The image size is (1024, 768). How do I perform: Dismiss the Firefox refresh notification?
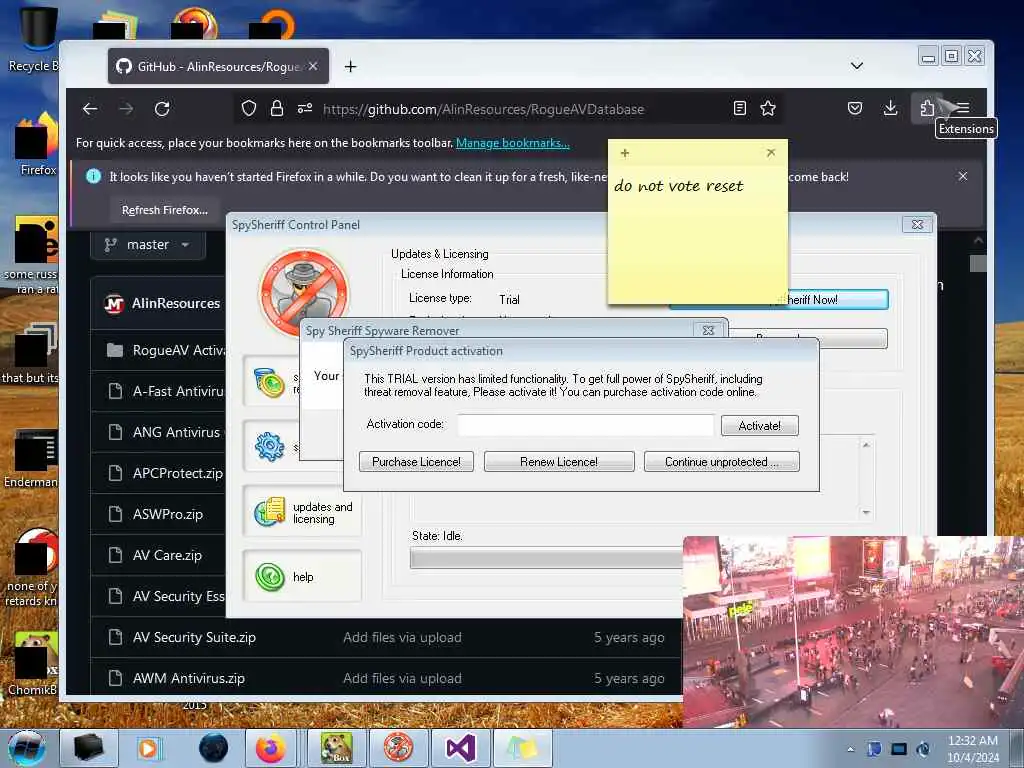click(x=963, y=176)
